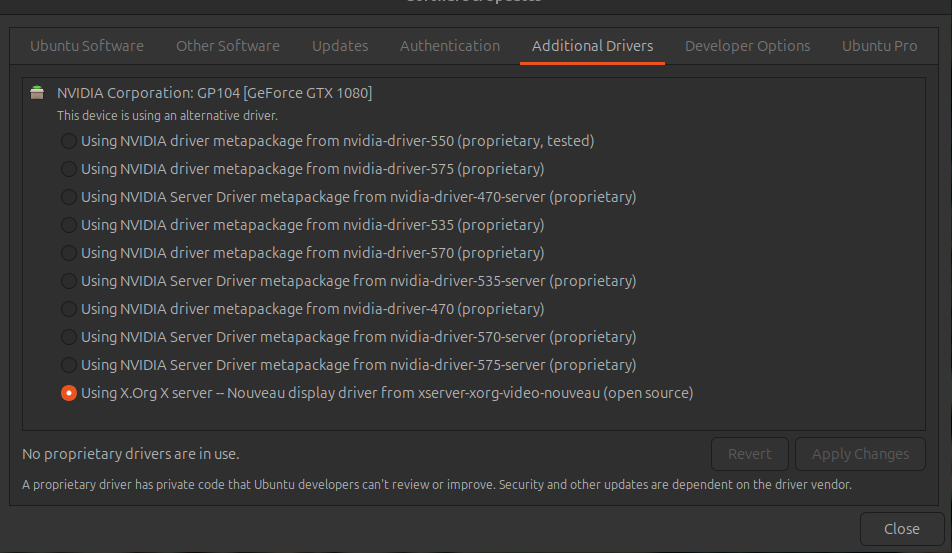Screen dimensions: 952x553
Task: Select nvidia-driver-470 proprietary driver
Action: tap(68, 309)
